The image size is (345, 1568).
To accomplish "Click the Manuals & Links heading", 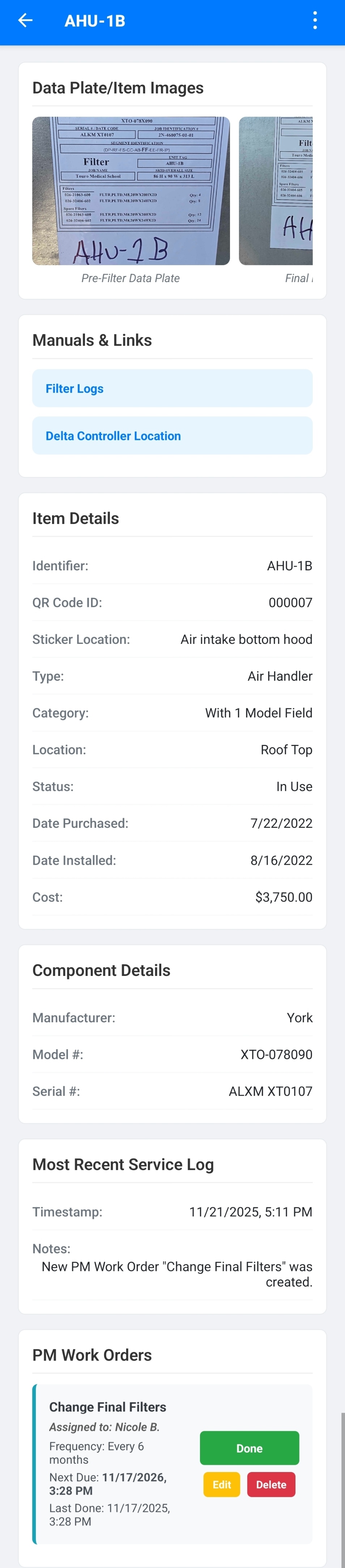I will coord(92,340).
